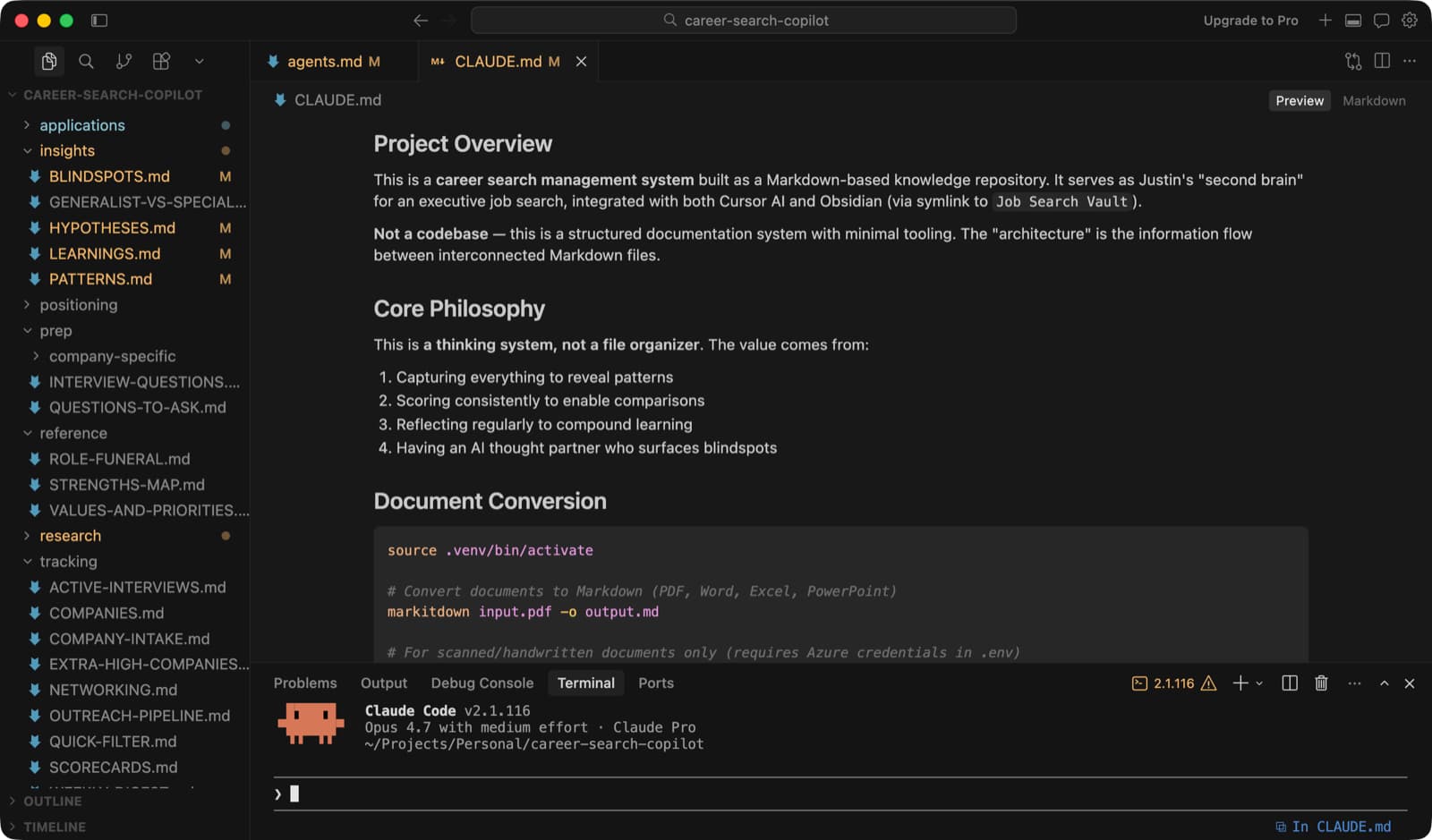This screenshot has width=1432, height=840.
Task: Select the Terminal panel tab
Action: [x=586, y=683]
